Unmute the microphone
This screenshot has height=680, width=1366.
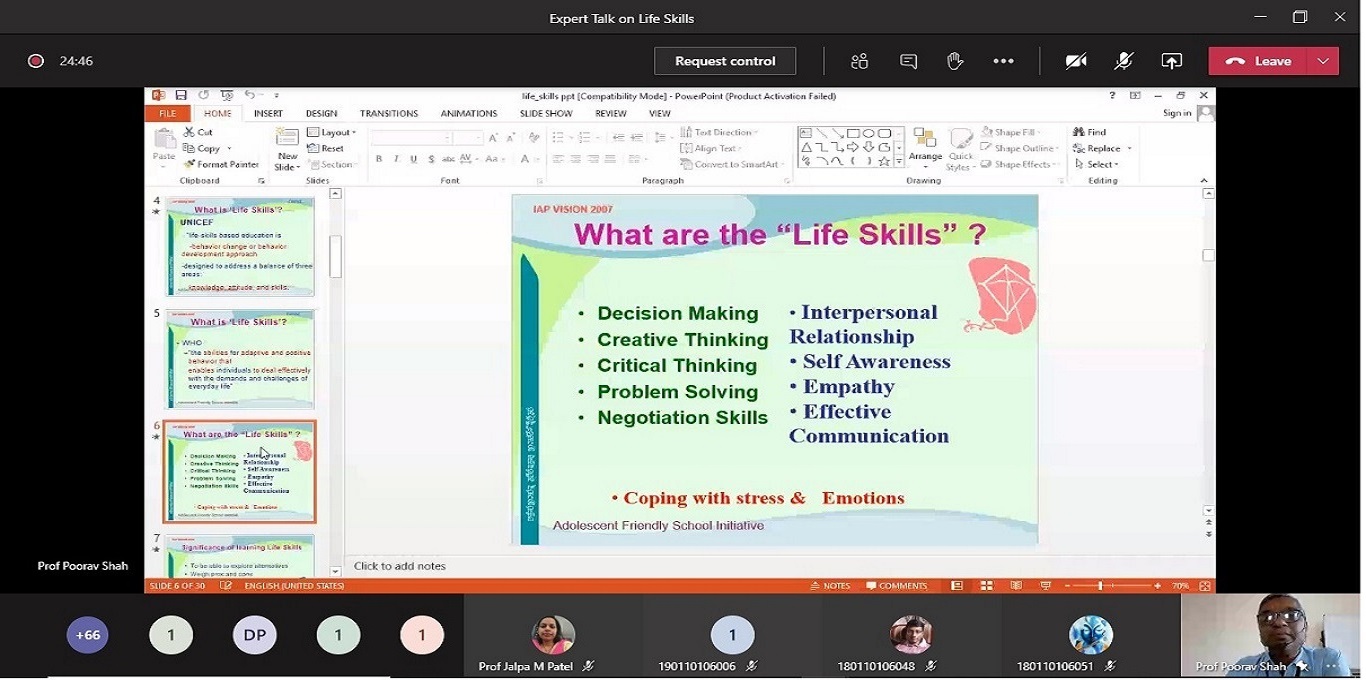click(1123, 61)
